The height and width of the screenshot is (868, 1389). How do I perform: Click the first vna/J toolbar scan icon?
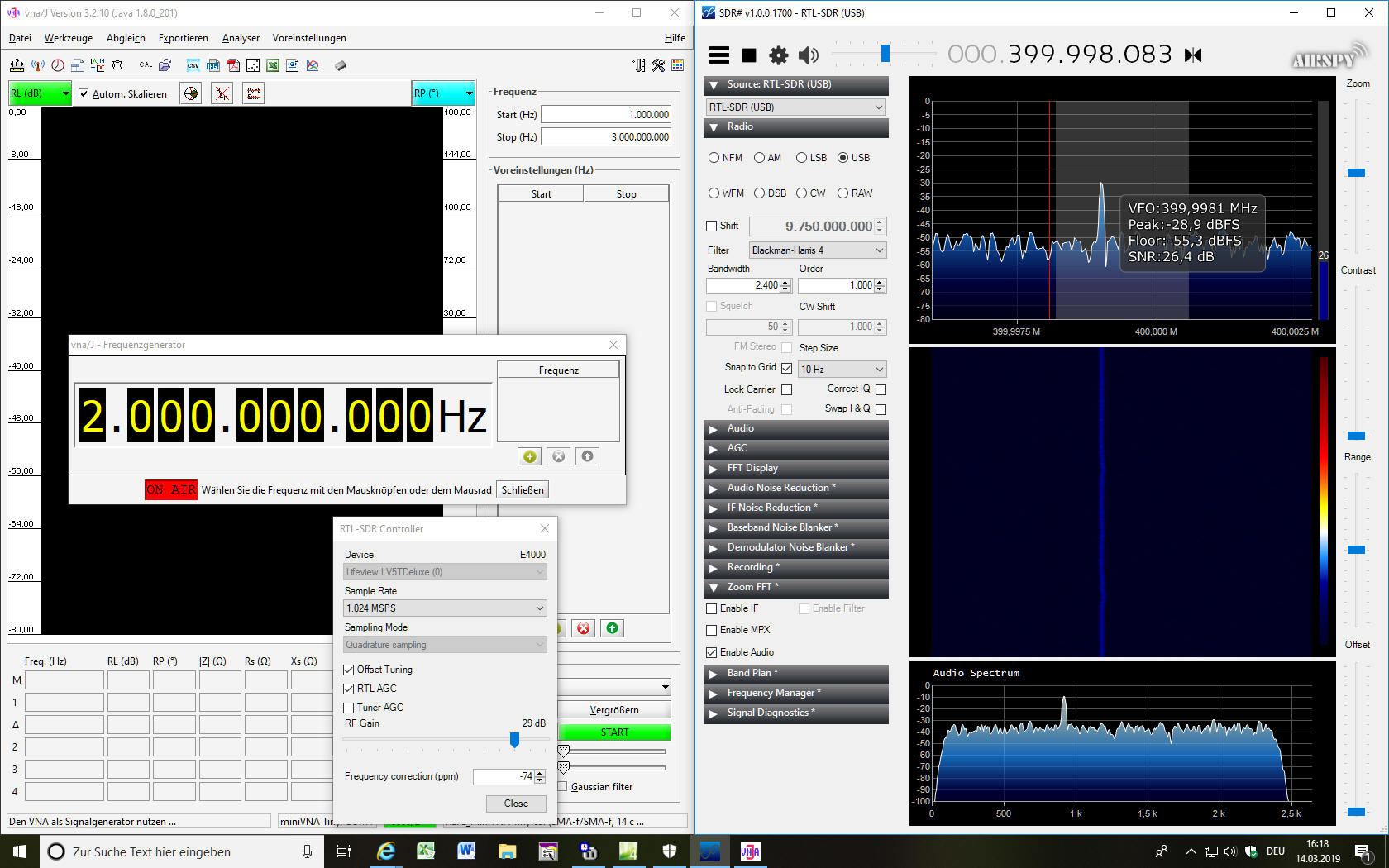coord(17,65)
